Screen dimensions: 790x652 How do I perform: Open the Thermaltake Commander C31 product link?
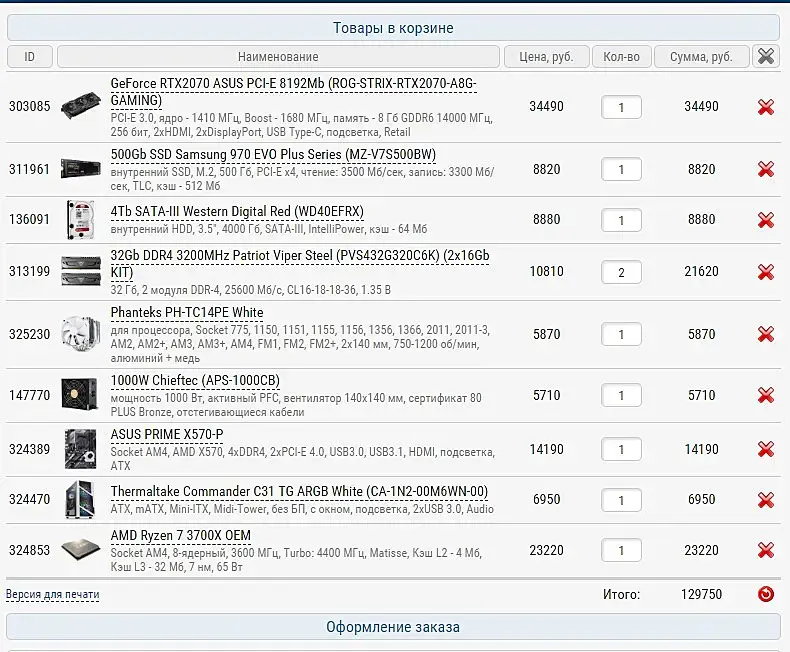click(x=299, y=491)
